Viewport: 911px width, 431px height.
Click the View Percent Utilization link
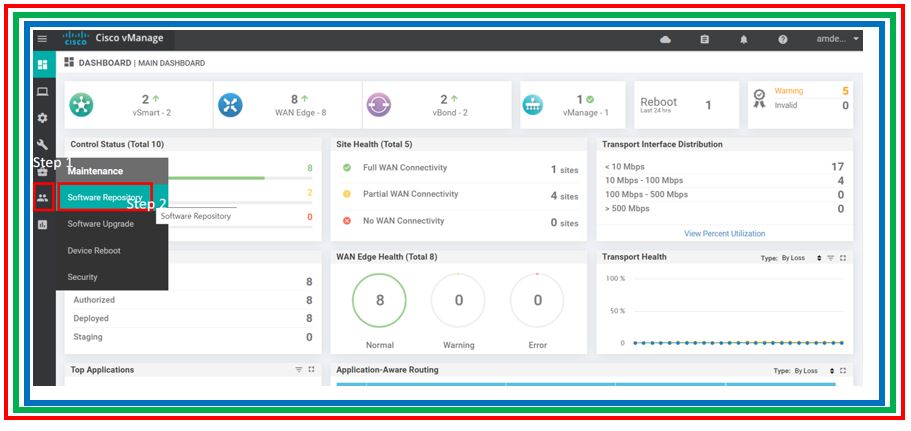724,234
